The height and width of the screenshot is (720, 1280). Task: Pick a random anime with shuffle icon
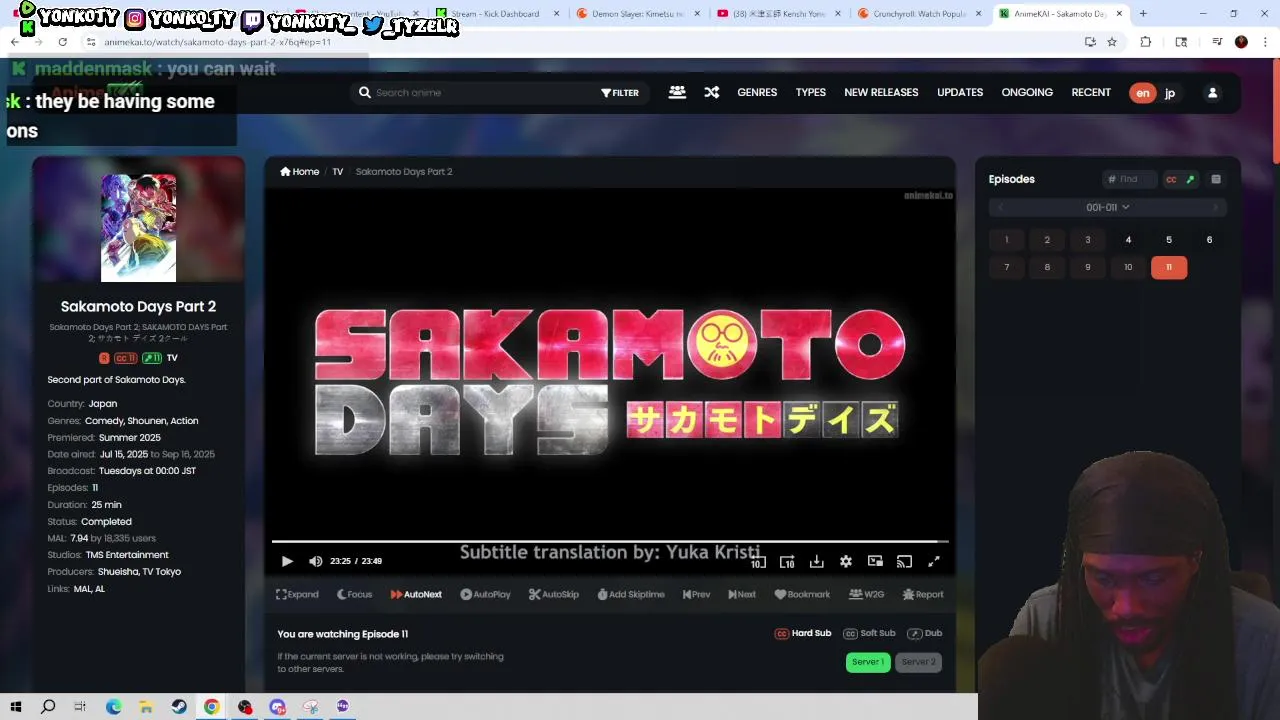pyautogui.click(x=711, y=92)
